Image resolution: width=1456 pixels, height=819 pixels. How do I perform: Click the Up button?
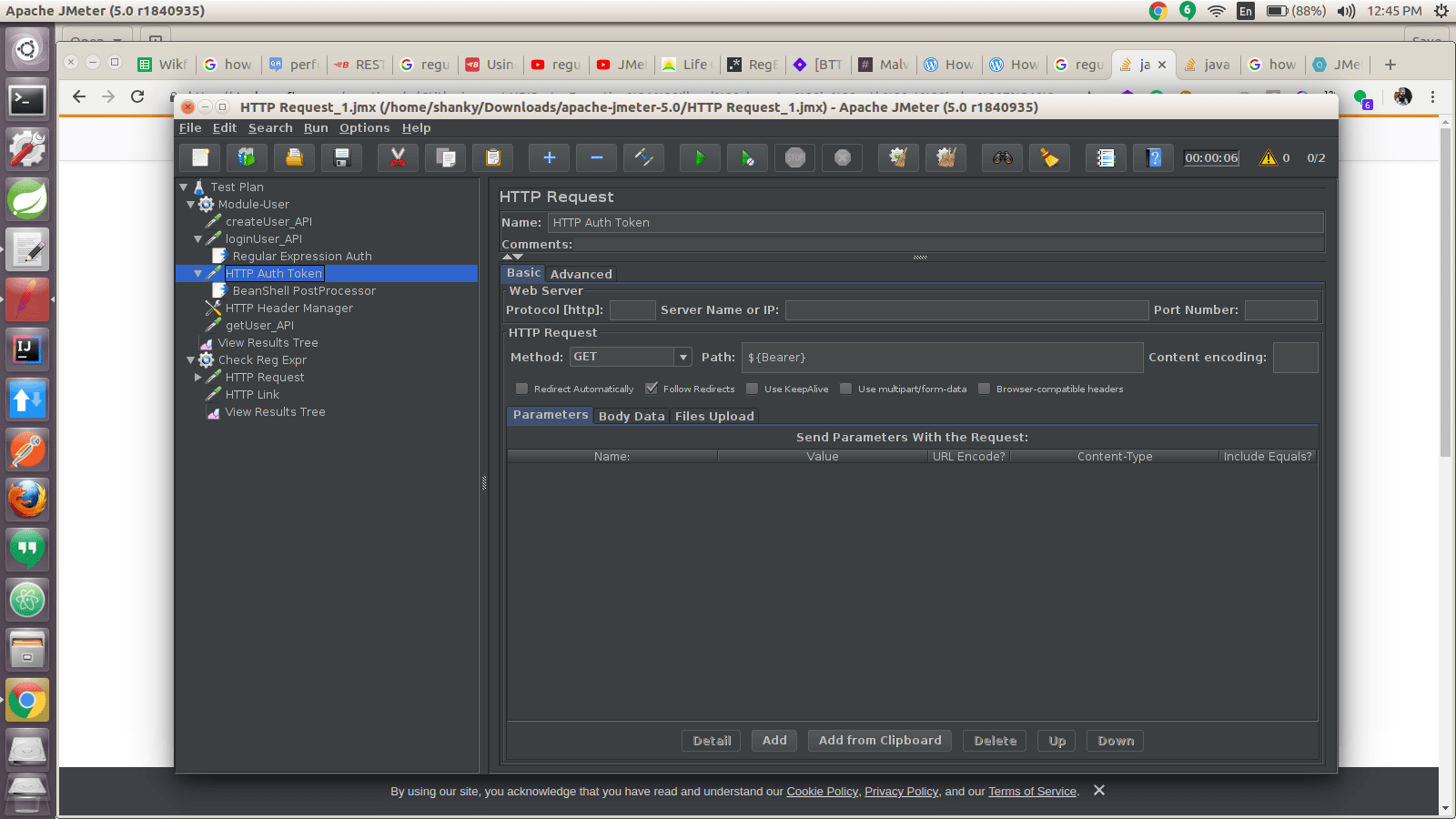pyautogui.click(x=1057, y=741)
